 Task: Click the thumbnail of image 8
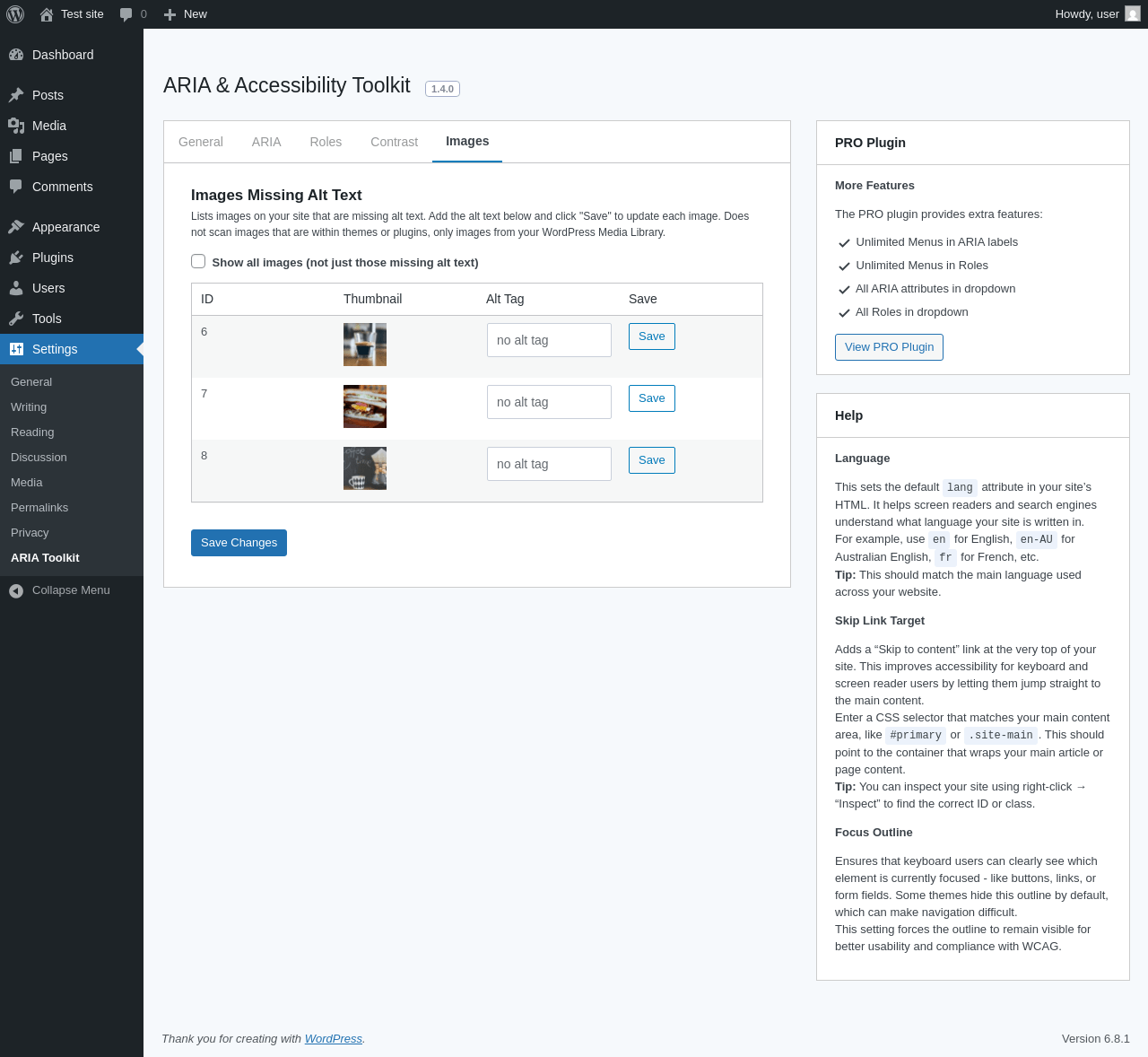tap(365, 468)
